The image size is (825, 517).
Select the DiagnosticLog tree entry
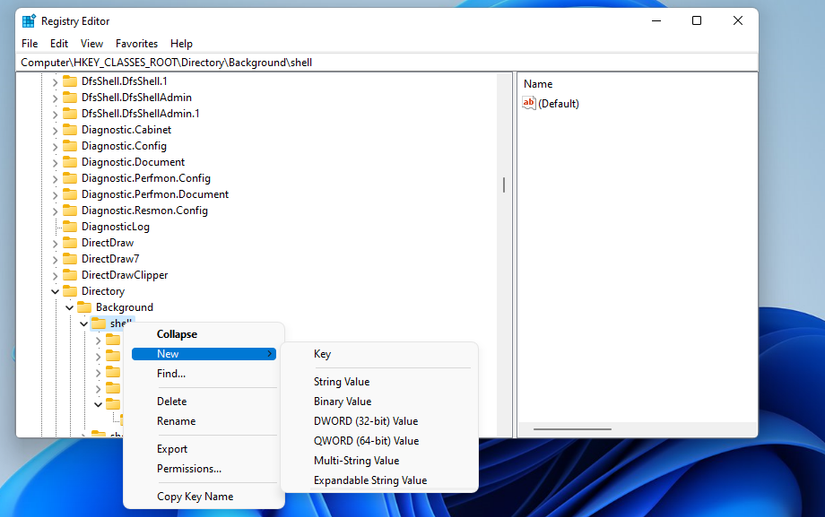(x=115, y=227)
